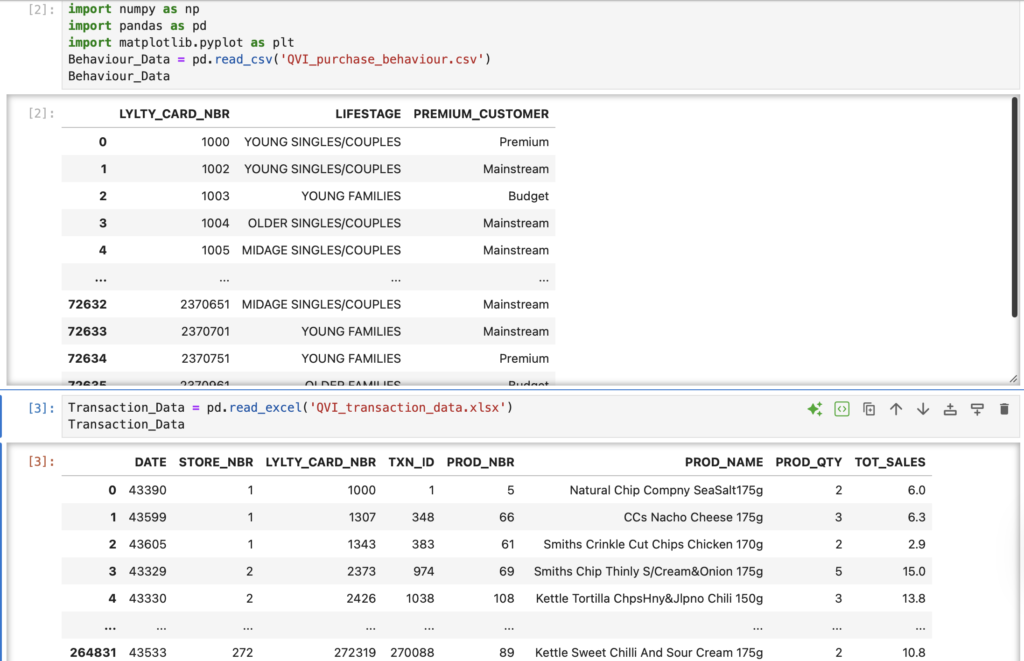Move the selected cell down
This screenshot has height=661, width=1024.
click(x=923, y=409)
